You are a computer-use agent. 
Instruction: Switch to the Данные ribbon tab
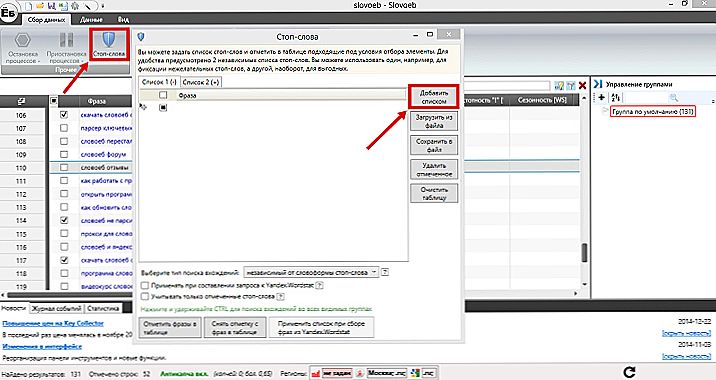click(91, 20)
